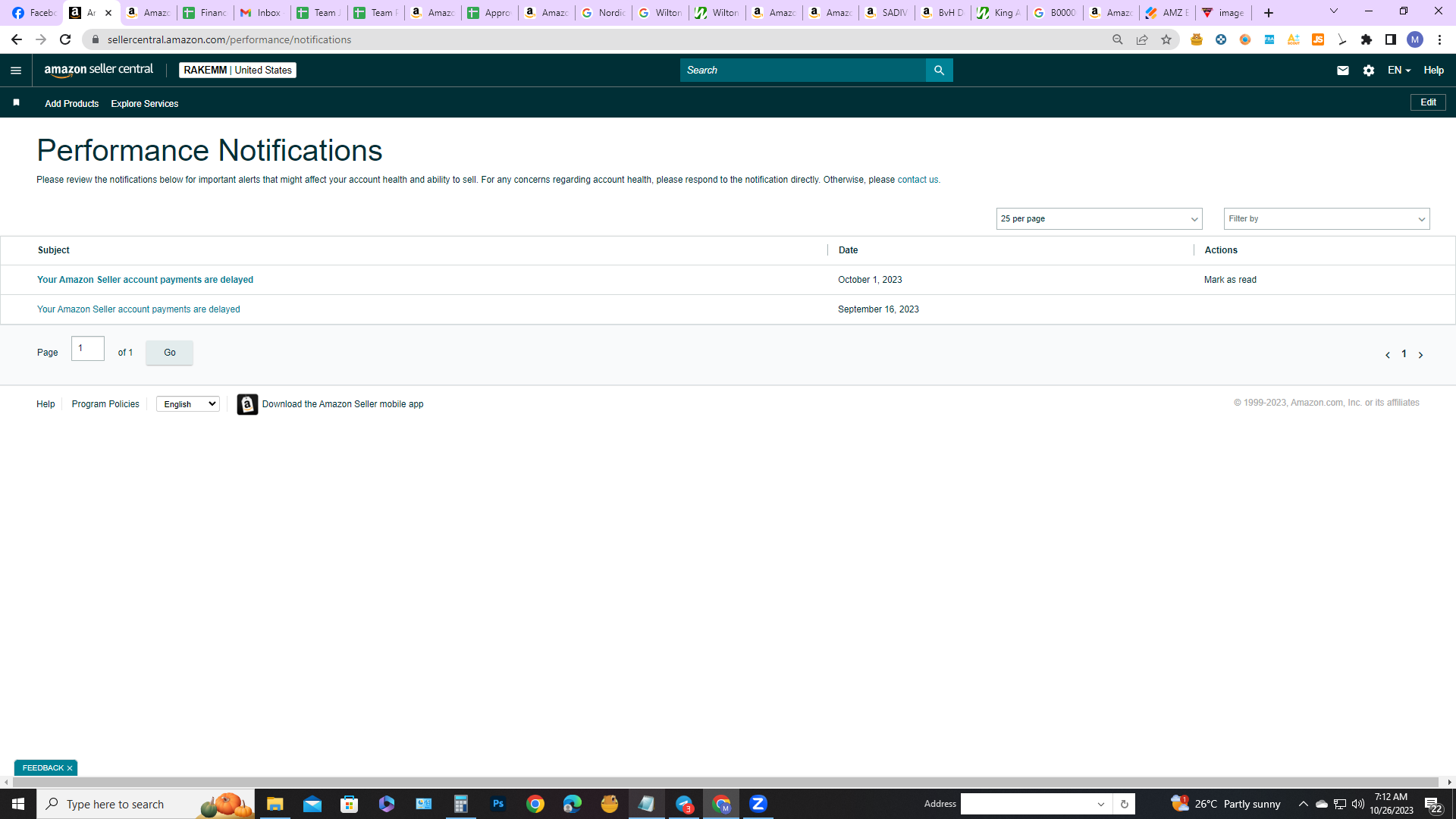Open the Chrome three-dot menu
The height and width of the screenshot is (819, 1456).
[1439, 39]
